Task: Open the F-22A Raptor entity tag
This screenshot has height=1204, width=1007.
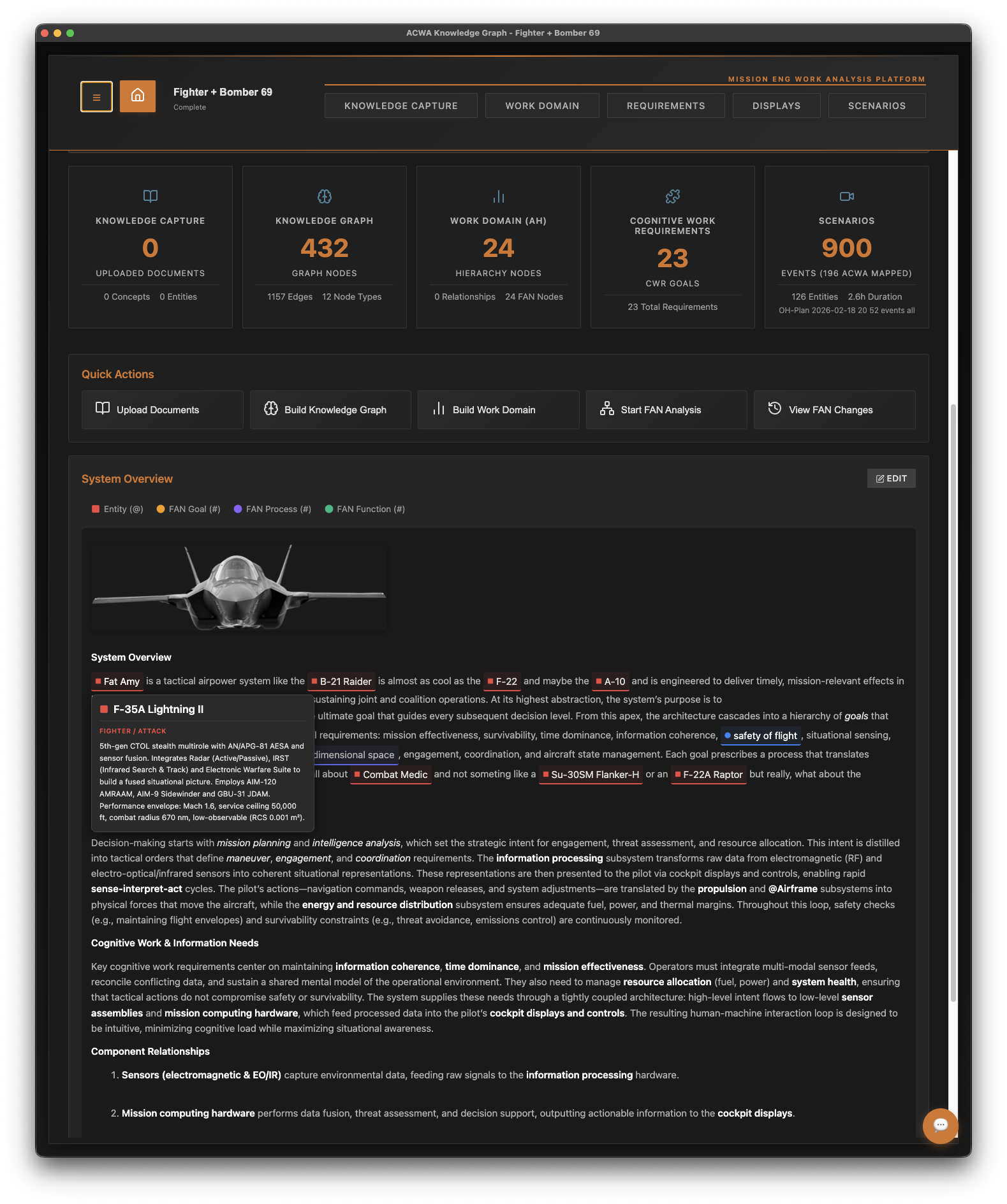Action: 709,774
